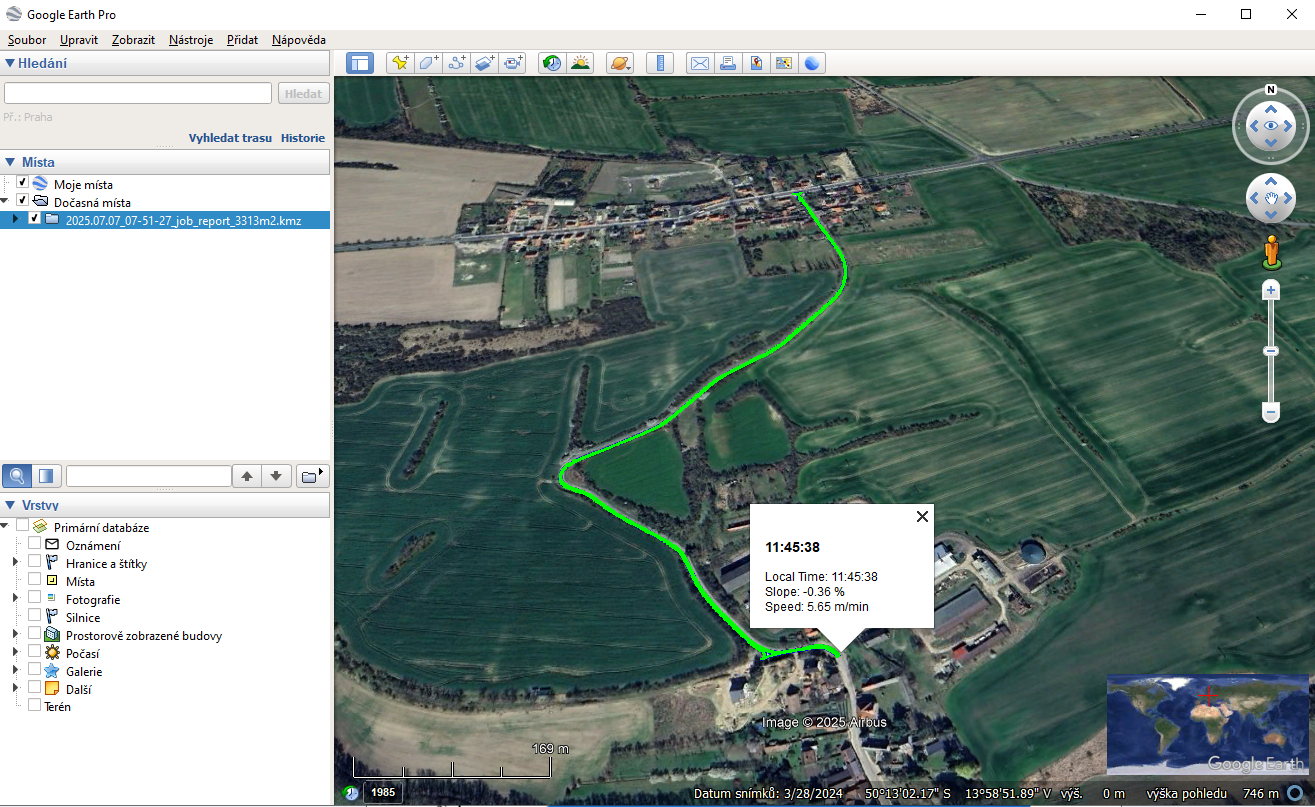Uncheck the job_report_3313m2.kmz checkbox
This screenshot has height=807, width=1315.
click(35, 219)
